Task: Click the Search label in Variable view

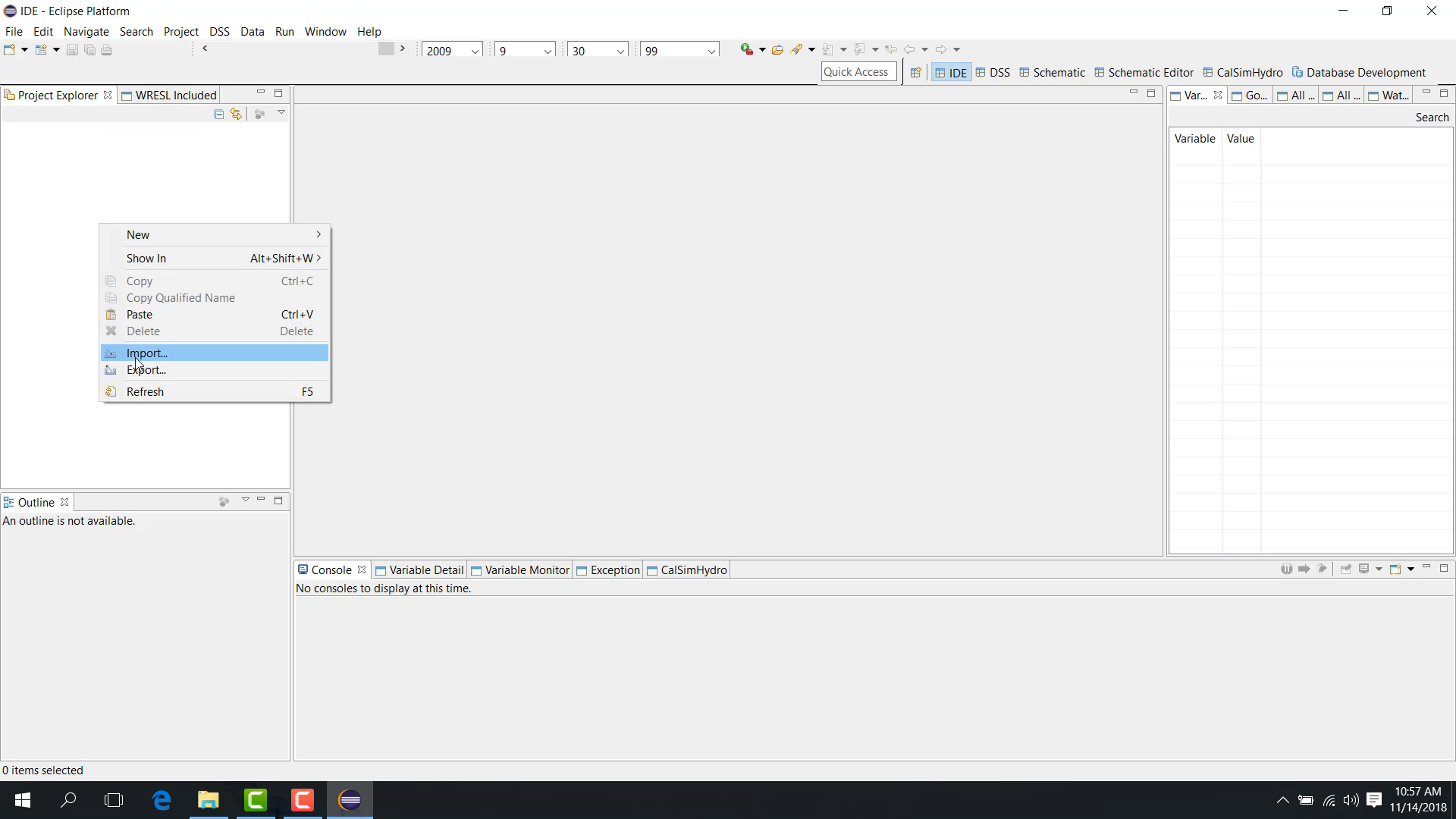Action: (1432, 118)
